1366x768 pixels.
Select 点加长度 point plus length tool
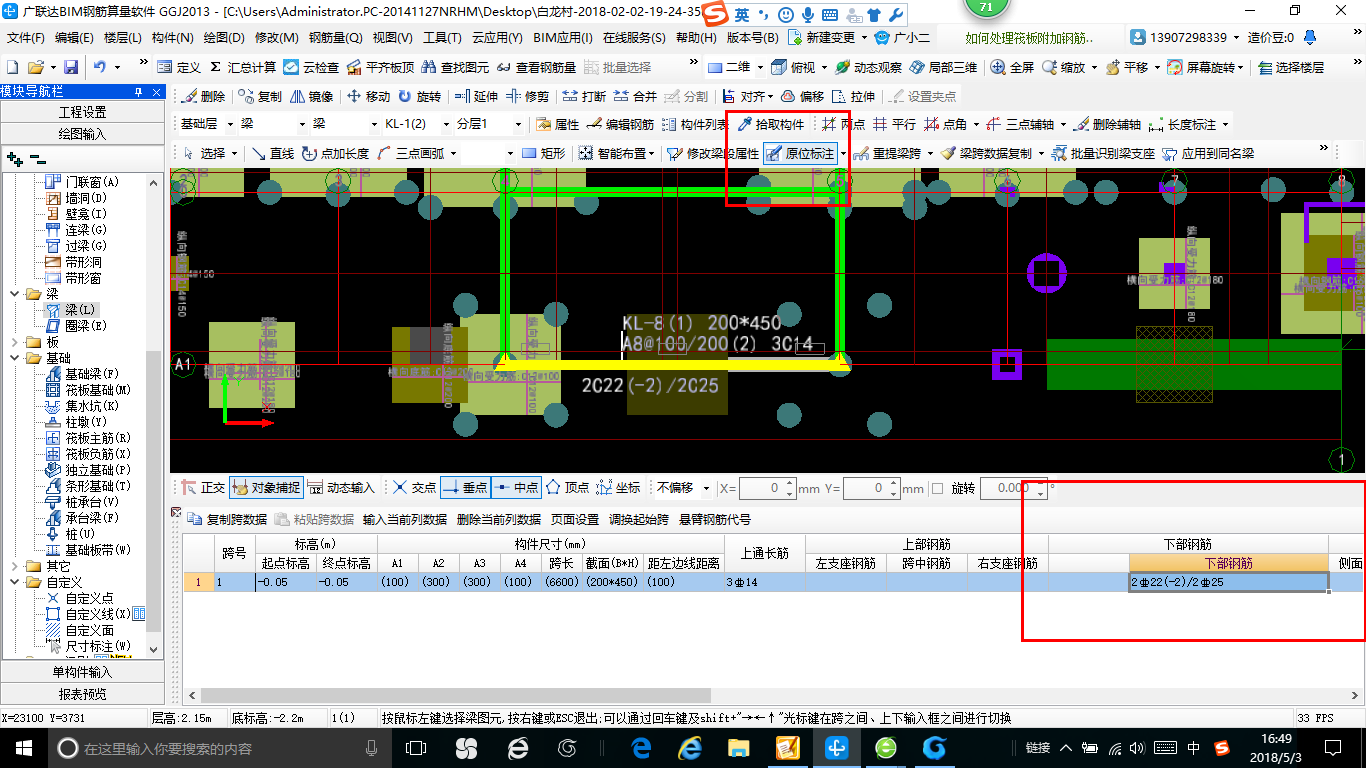[335, 154]
